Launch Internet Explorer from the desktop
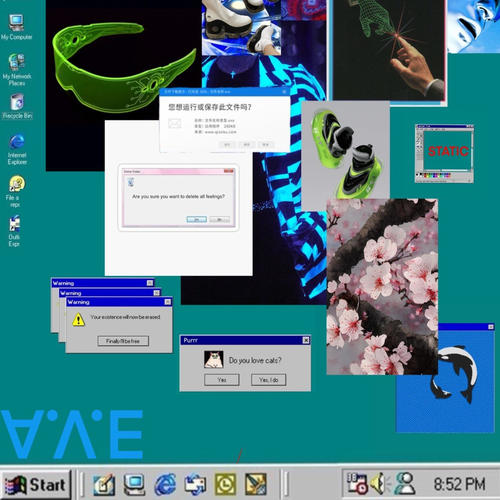Screen dimensions: 500x500 coord(17,149)
